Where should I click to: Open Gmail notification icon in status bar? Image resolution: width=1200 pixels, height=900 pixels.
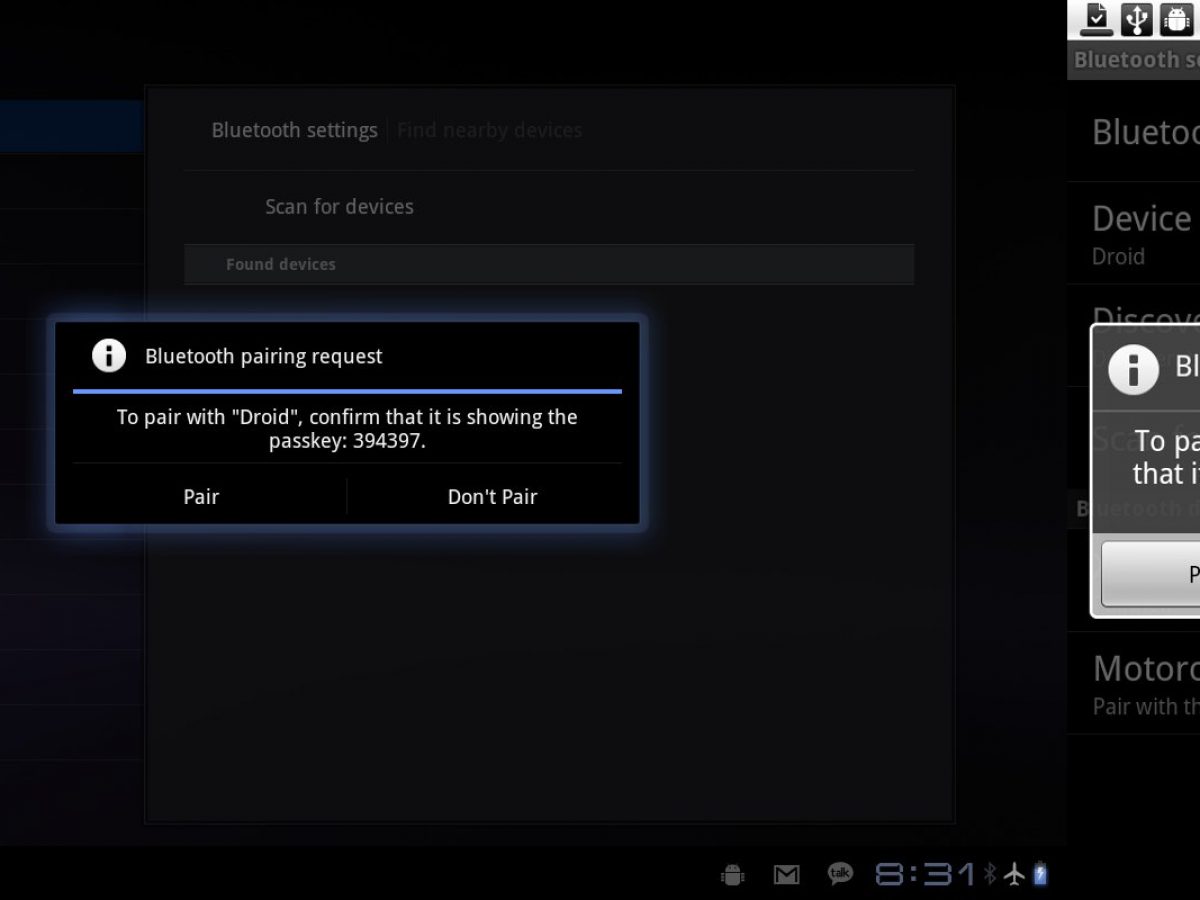coord(787,875)
